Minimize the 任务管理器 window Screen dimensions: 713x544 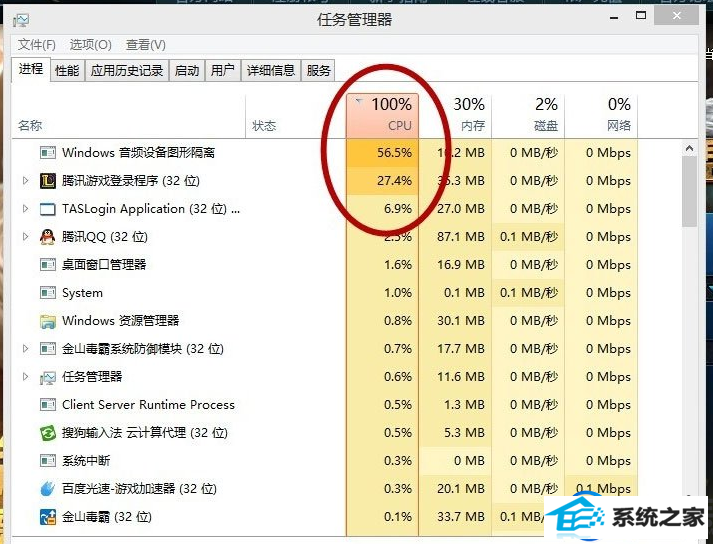click(x=614, y=17)
